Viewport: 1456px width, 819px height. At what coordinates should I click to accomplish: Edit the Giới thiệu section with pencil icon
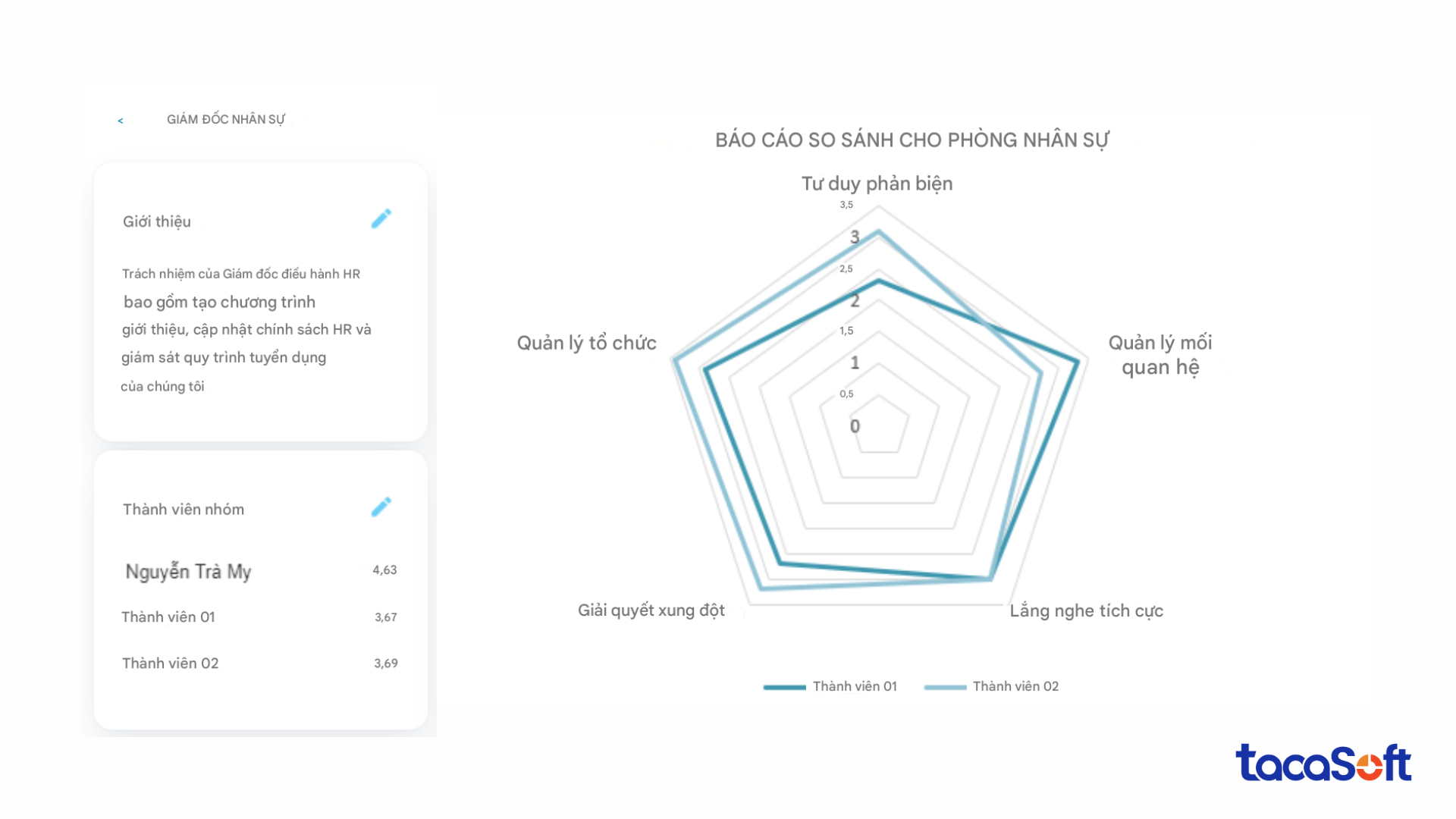(381, 219)
